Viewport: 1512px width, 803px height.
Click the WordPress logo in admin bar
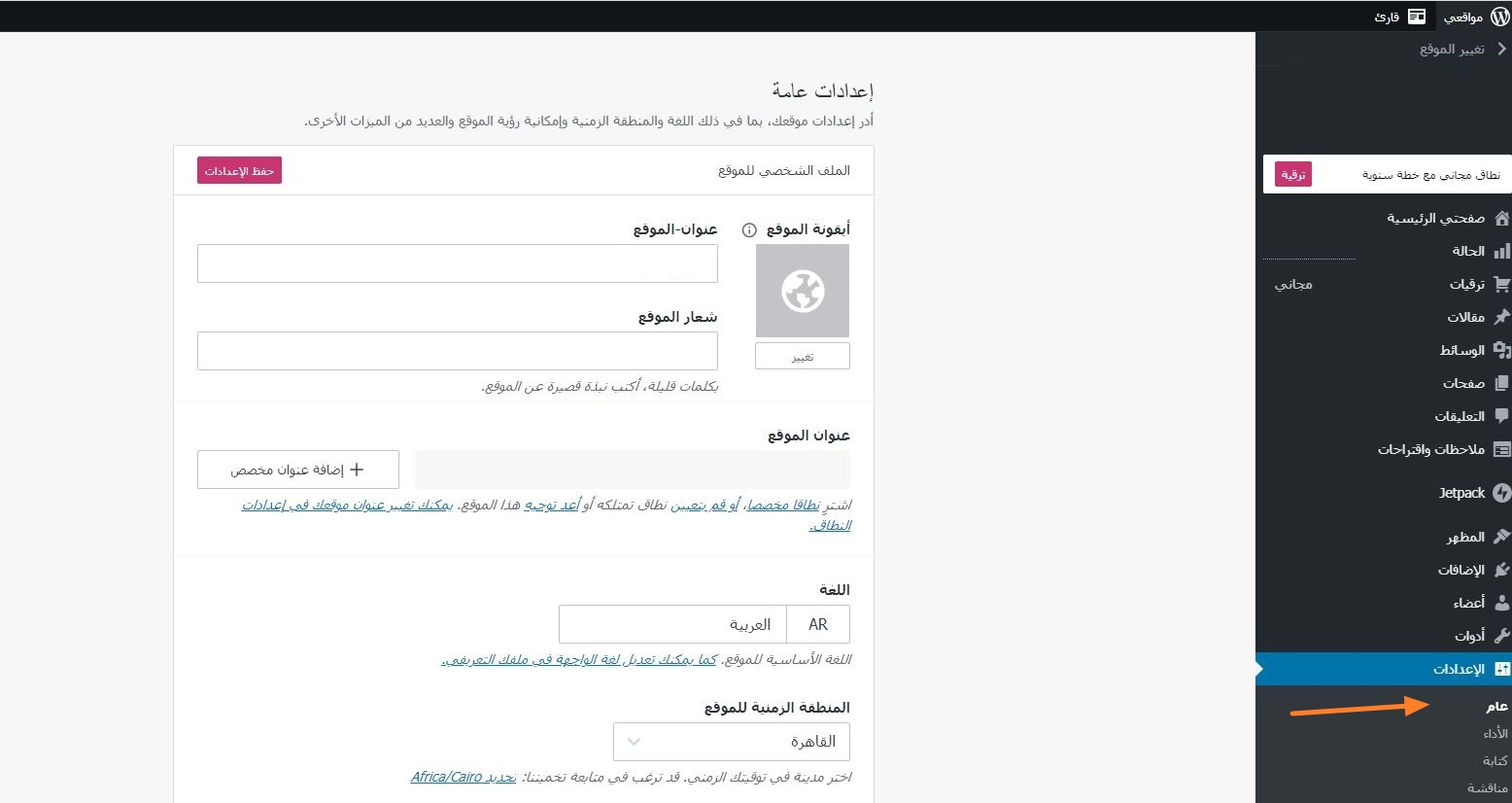[x=1499, y=17]
